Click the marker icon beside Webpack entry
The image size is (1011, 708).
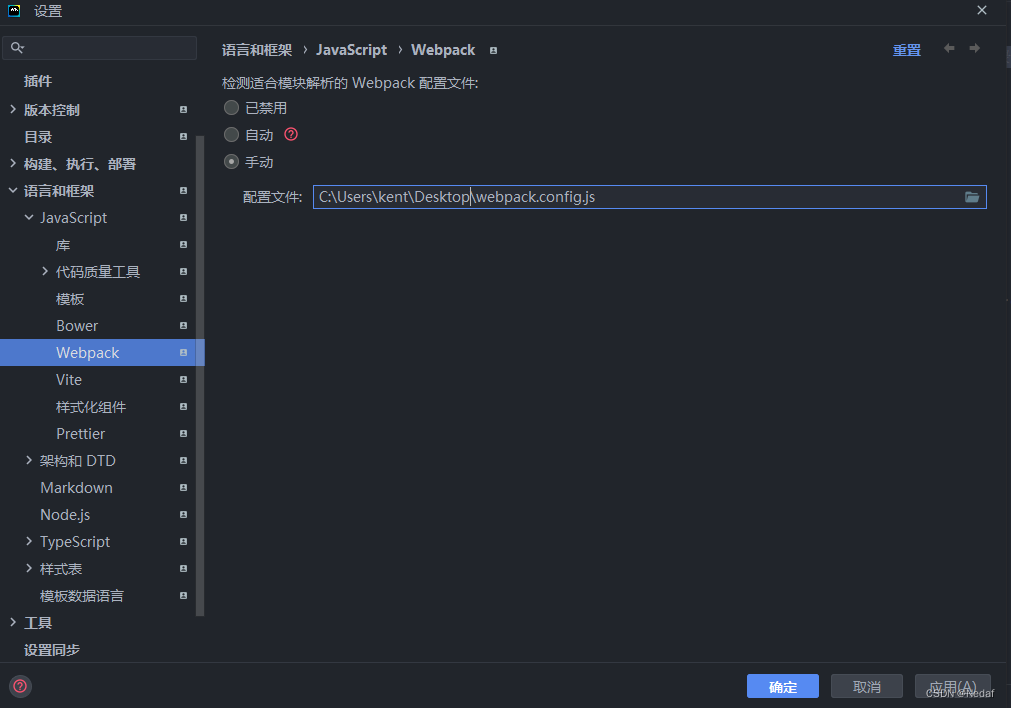183,353
